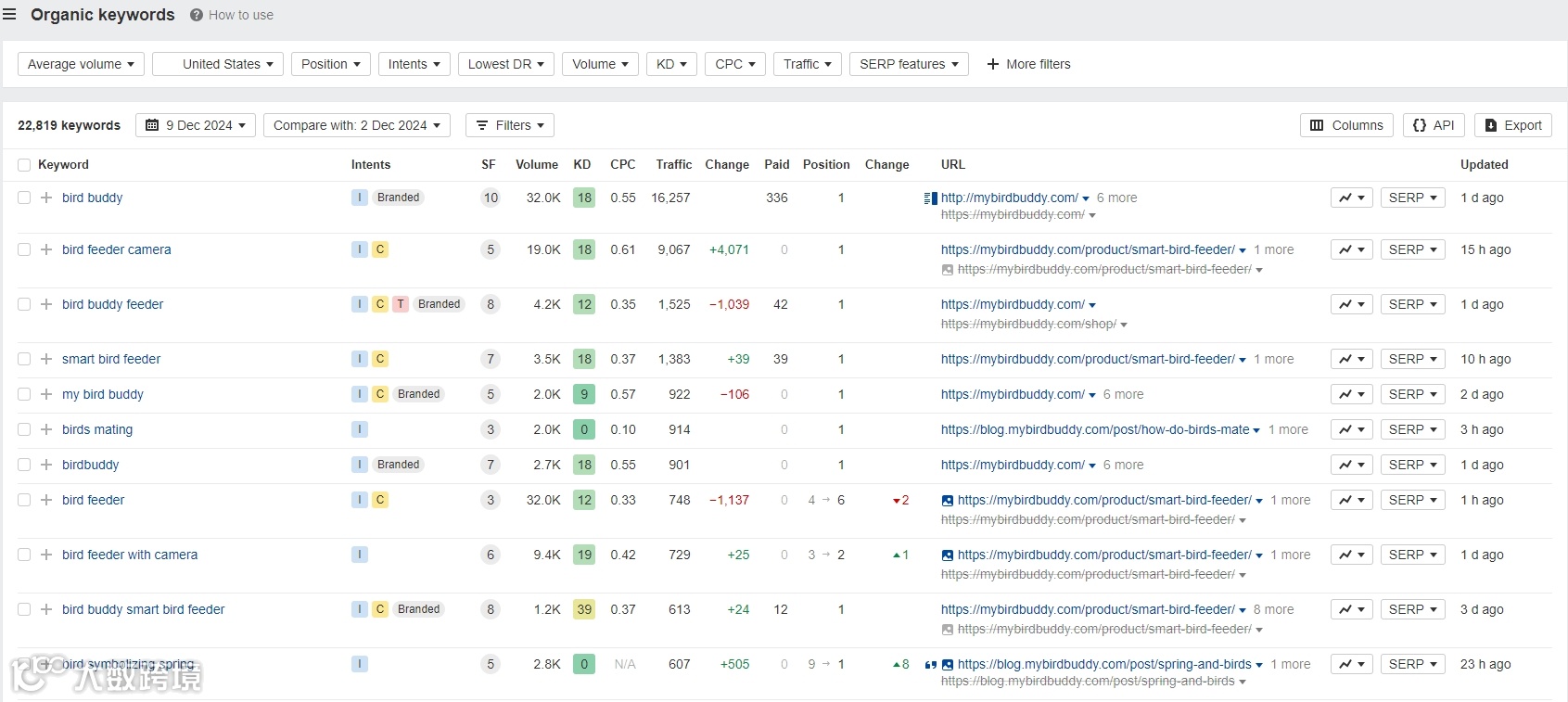The width and height of the screenshot is (1568, 702).
Task: Click the Columns button
Action: pos(1346,125)
